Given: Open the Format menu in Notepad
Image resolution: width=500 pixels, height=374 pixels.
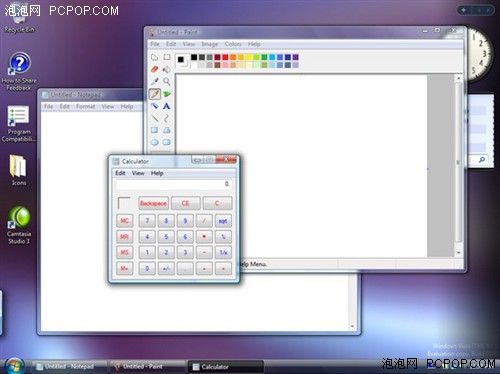Looking at the screenshot, I should tap(86, 106).
